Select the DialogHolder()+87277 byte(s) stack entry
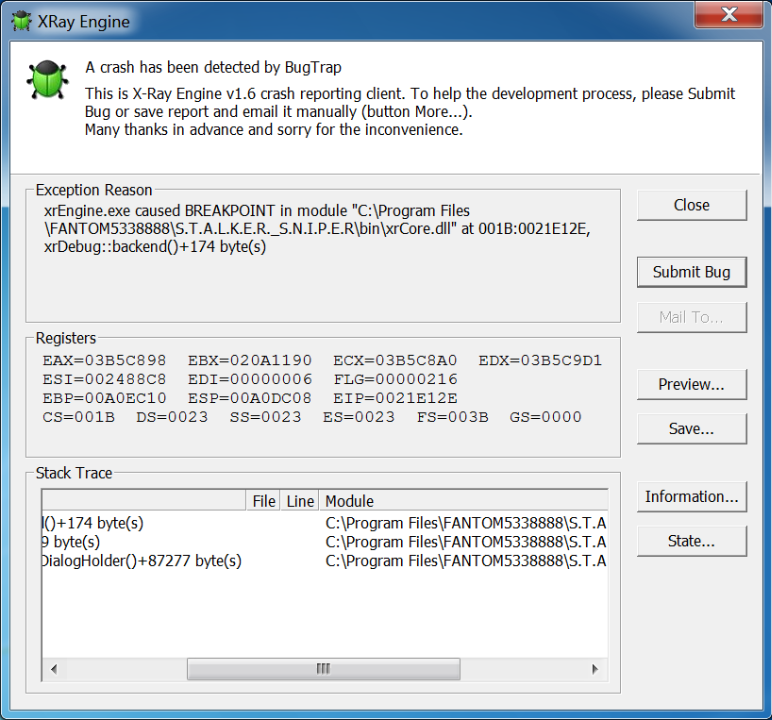 [x=140, y=561]
